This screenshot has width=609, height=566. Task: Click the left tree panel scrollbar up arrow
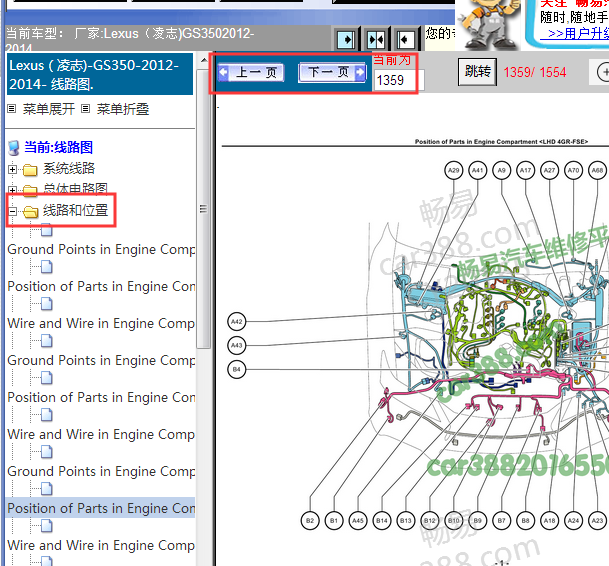point(204,61)
